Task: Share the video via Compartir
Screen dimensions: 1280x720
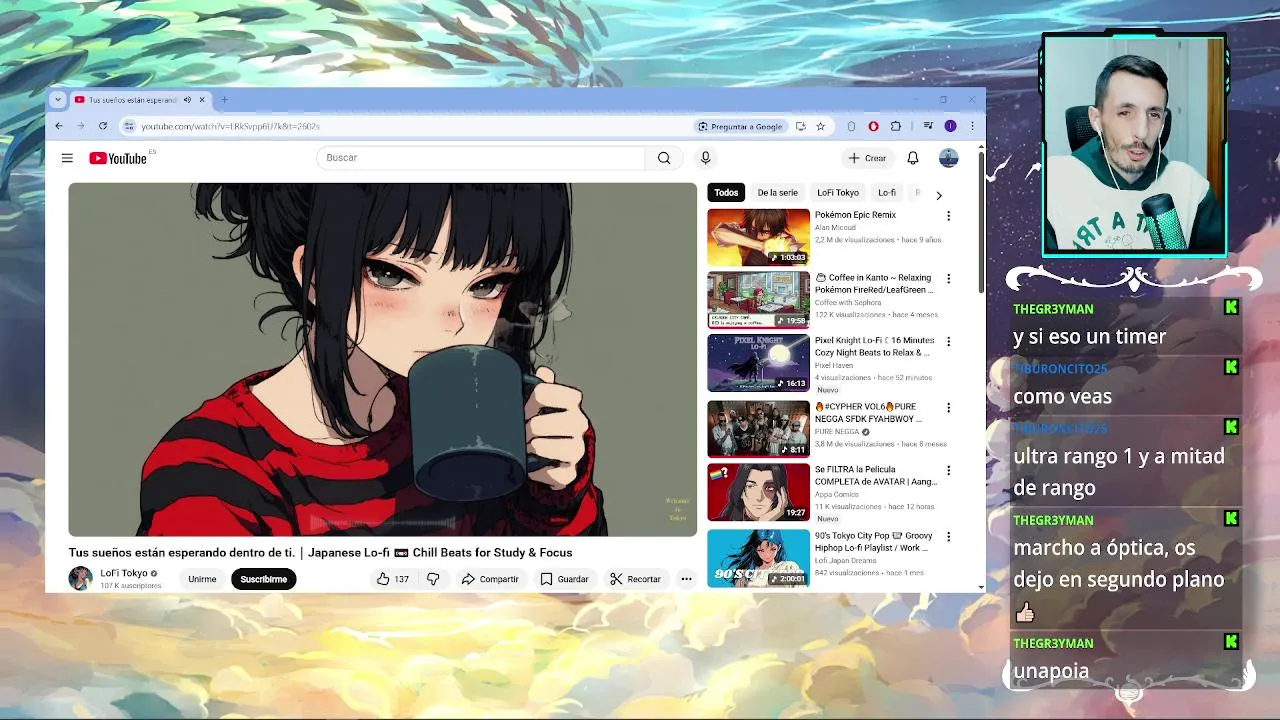Action: coord(490,579)
